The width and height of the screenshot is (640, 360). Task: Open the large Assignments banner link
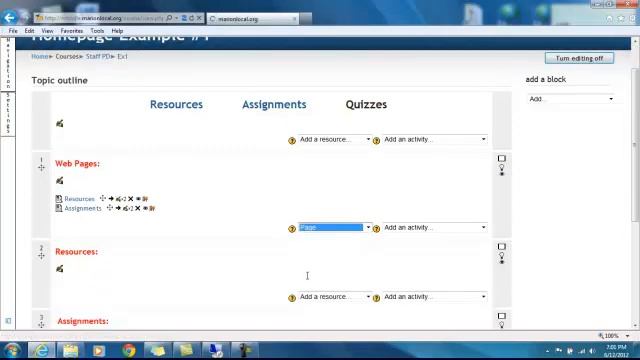[x=274, y=104]
